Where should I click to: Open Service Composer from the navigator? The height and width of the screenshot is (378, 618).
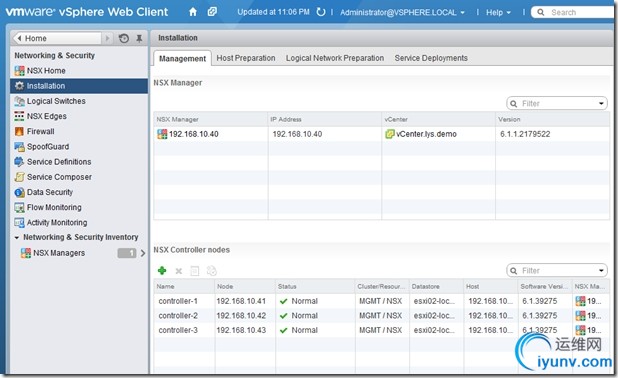pos(59,177)
